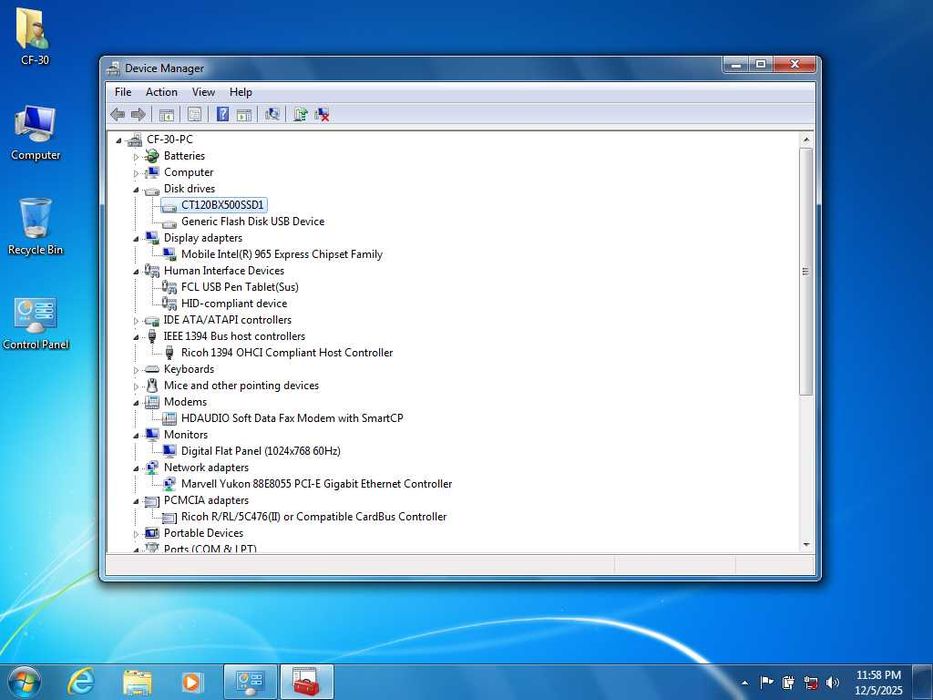Select Generic Flash Disk USB Device
The image size is (933, 700).
(x=252, y=222)
